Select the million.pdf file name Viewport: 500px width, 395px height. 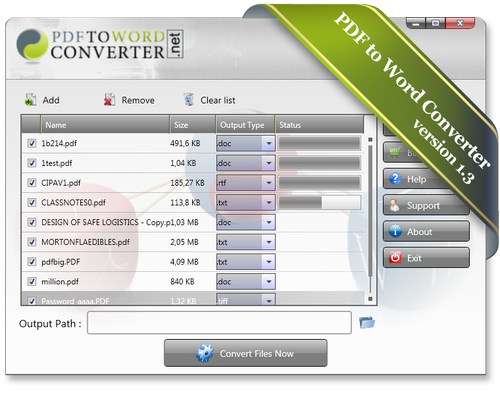[60, 281]
